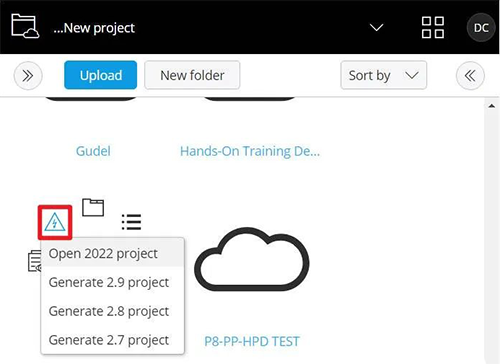500x364 pixels.
Task: Choose Generate 2.8 project
Action: click(x=113, y=311)
